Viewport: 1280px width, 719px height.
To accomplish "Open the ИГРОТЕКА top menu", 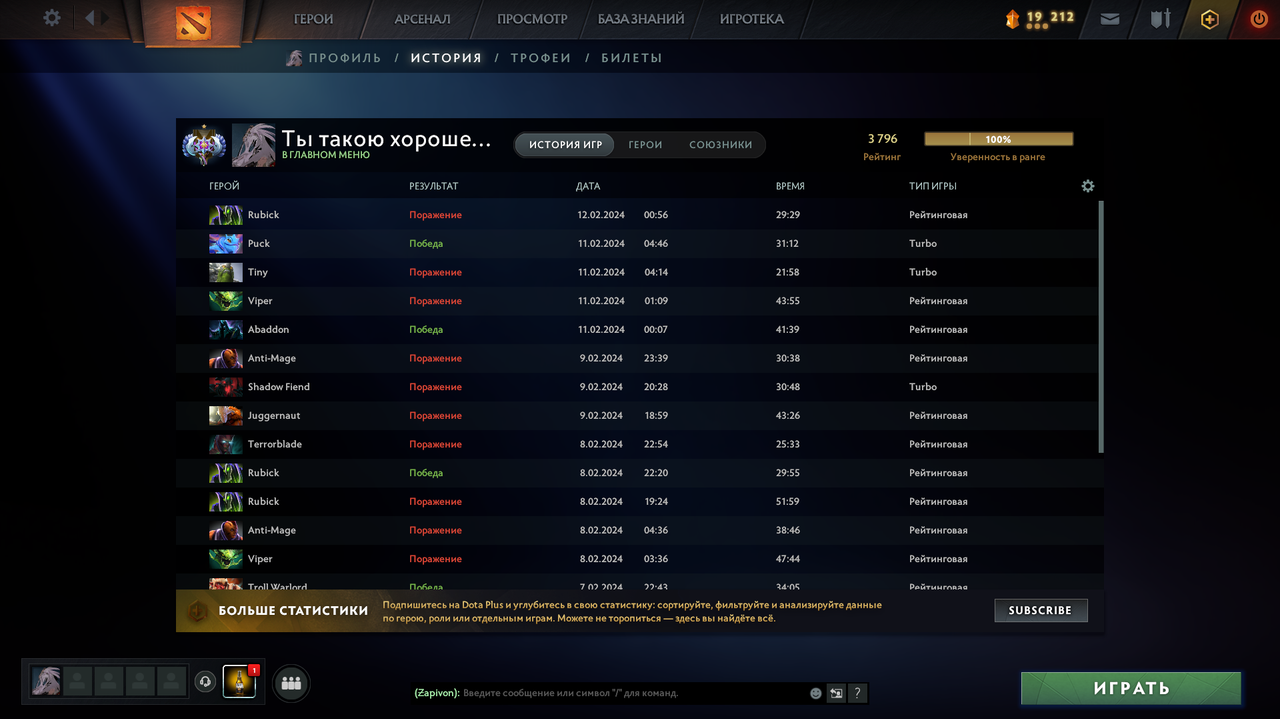I will (752, 19).
